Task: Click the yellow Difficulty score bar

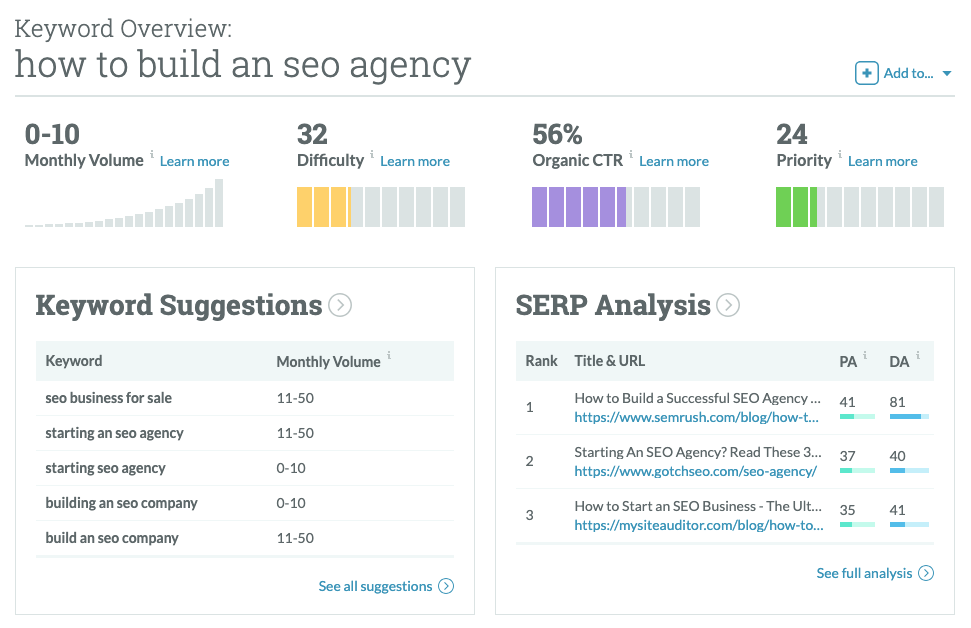Action: tap(323, 207)
